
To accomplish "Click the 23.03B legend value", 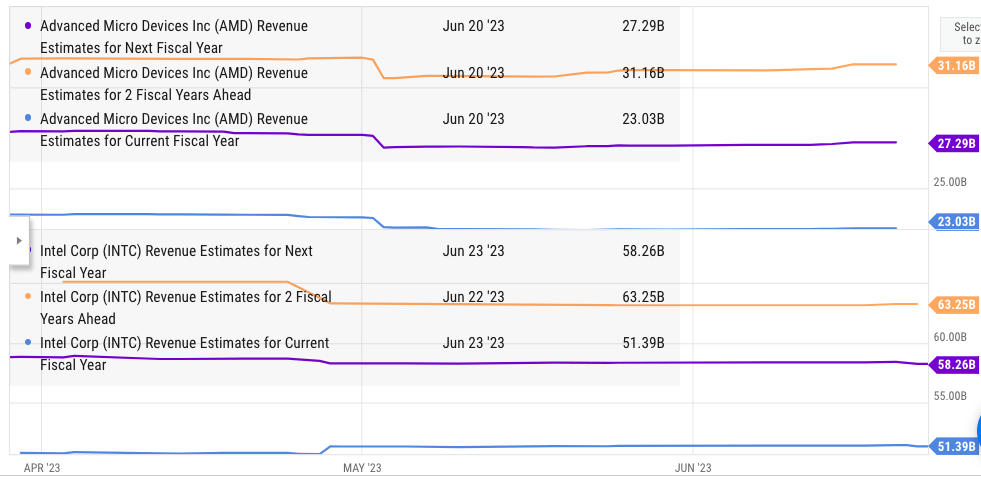I will pos(643,119).
